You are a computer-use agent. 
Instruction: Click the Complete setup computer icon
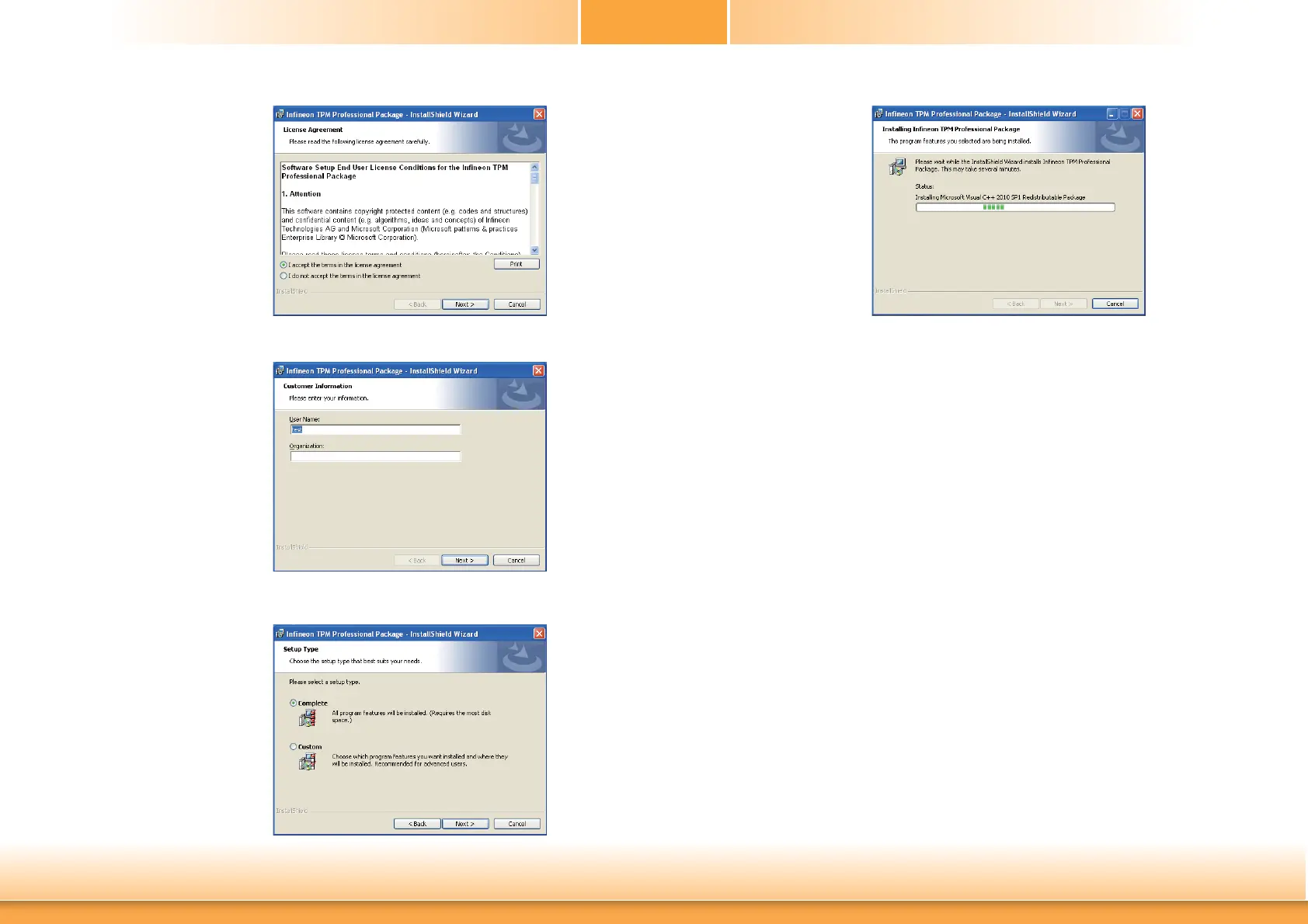click(x=308, y=717)
